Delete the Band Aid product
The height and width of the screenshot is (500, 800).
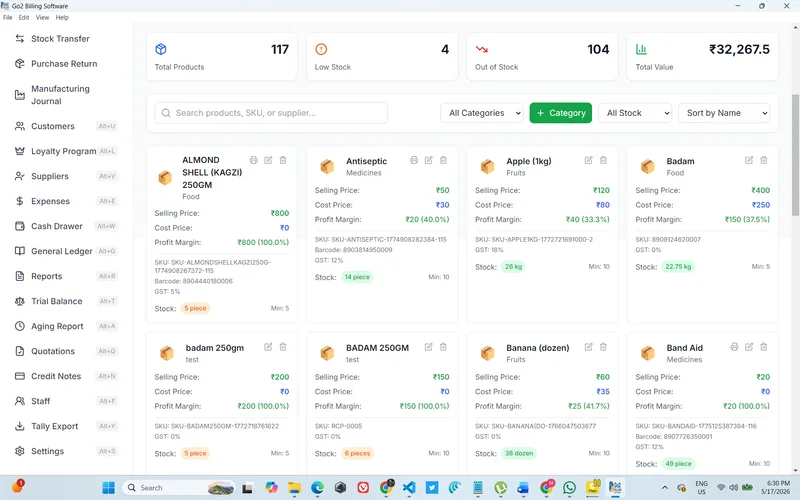pyautogui.click(x=764, y=347)
